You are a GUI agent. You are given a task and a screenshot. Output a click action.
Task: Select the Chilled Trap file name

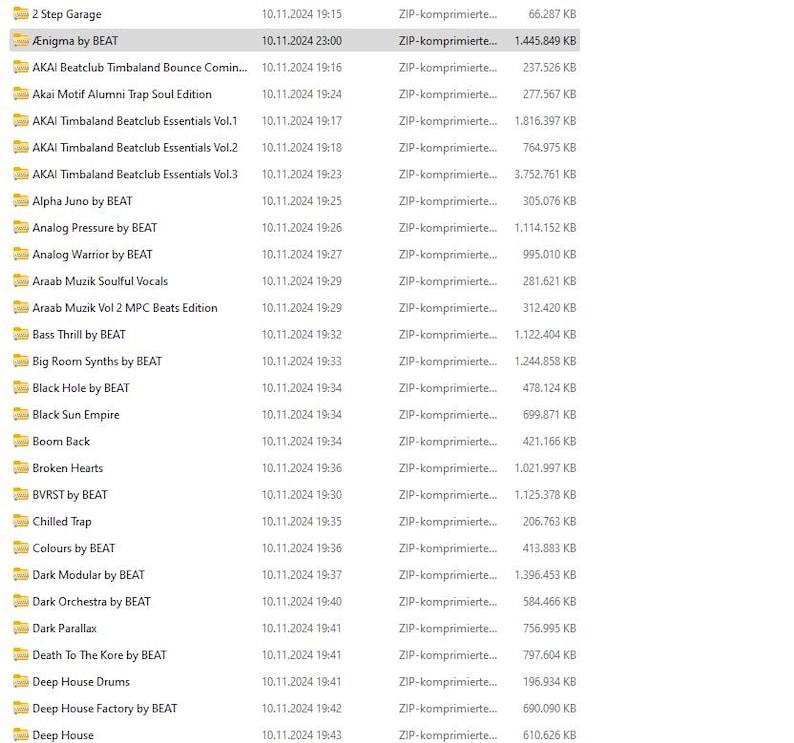coord(62,522)
